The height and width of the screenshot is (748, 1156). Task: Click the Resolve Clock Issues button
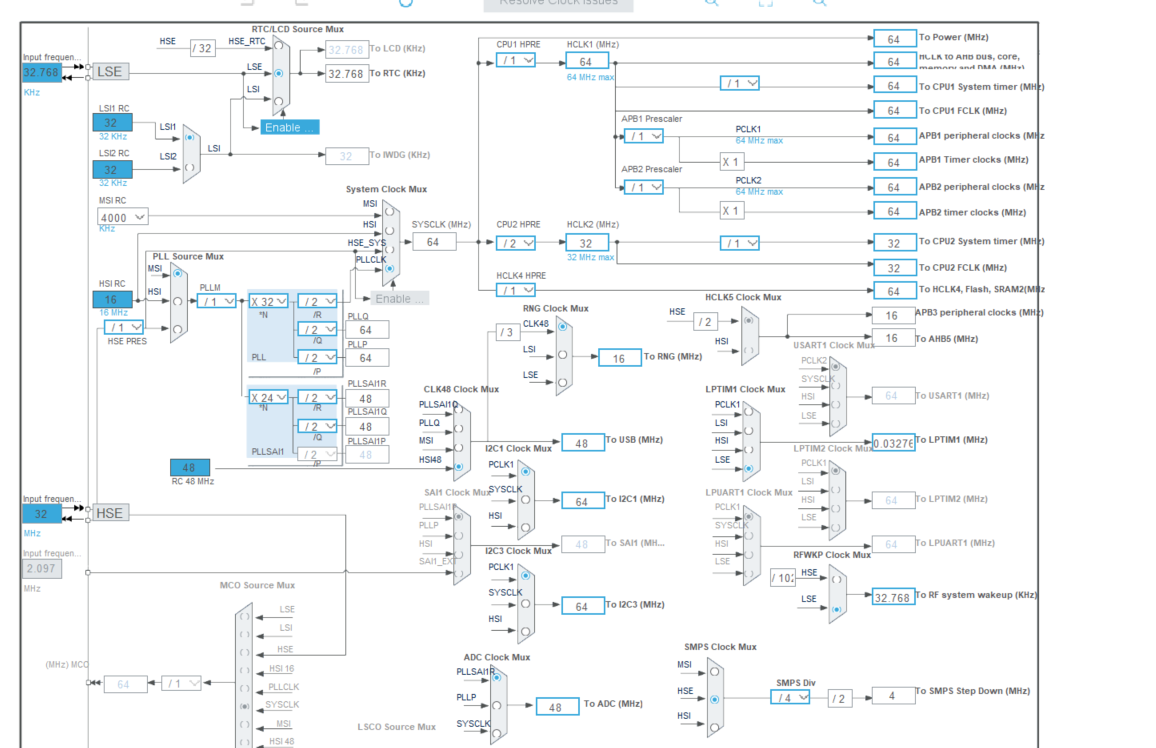point(556,3)
